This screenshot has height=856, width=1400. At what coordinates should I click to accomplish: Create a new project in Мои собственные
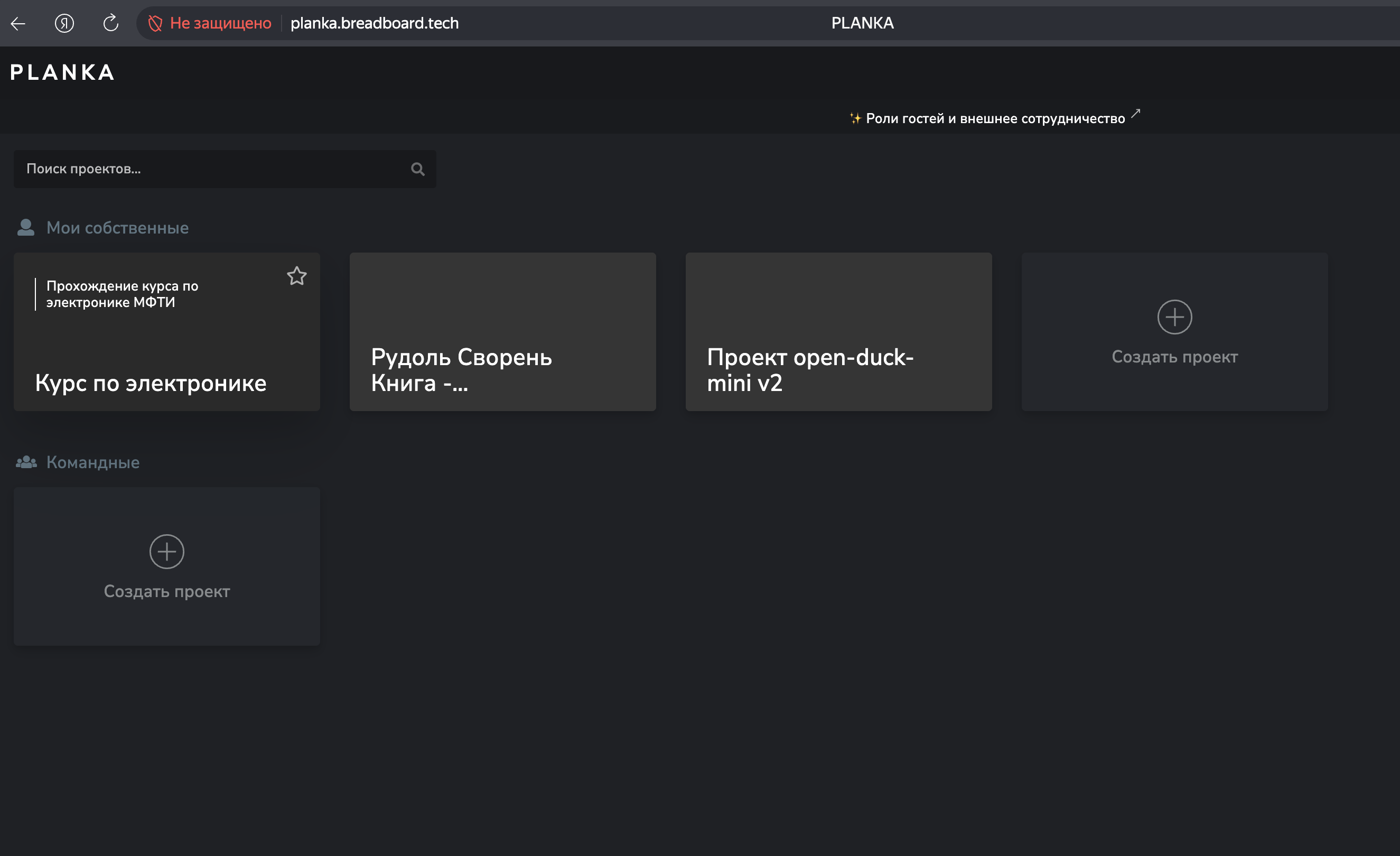point(1174,331)
